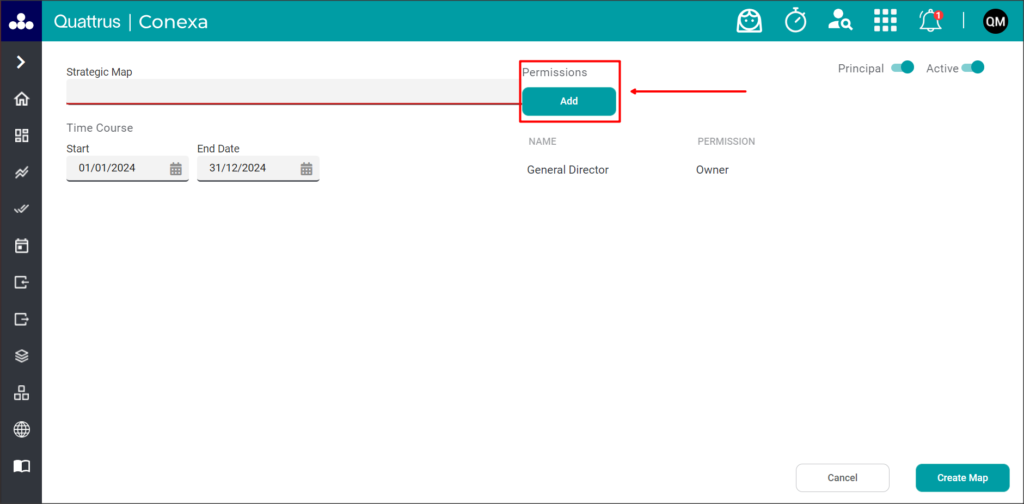
Task: Click the Owner permission value
Action: [x=712, y=170]
